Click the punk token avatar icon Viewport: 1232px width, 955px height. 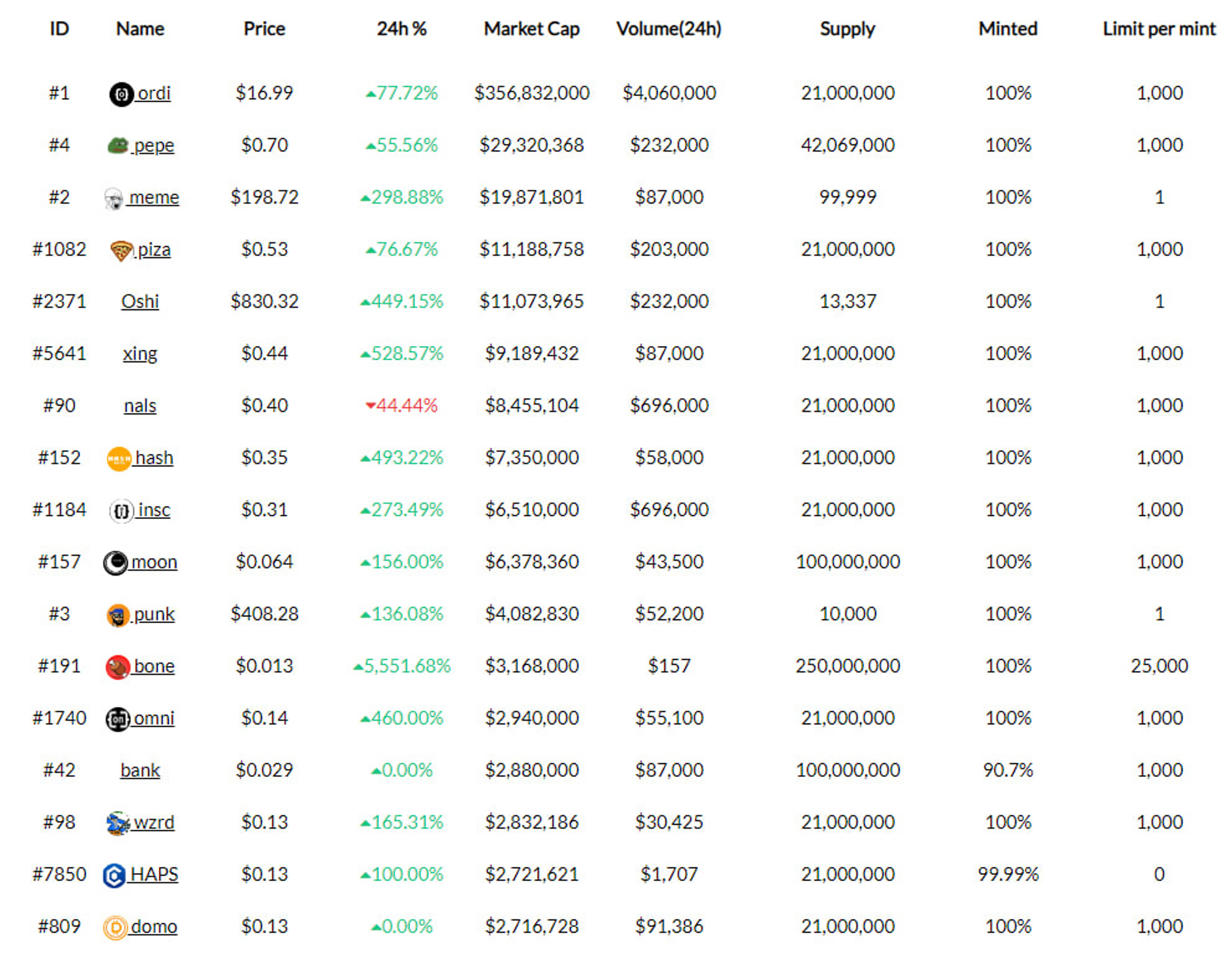pos(118,615)
